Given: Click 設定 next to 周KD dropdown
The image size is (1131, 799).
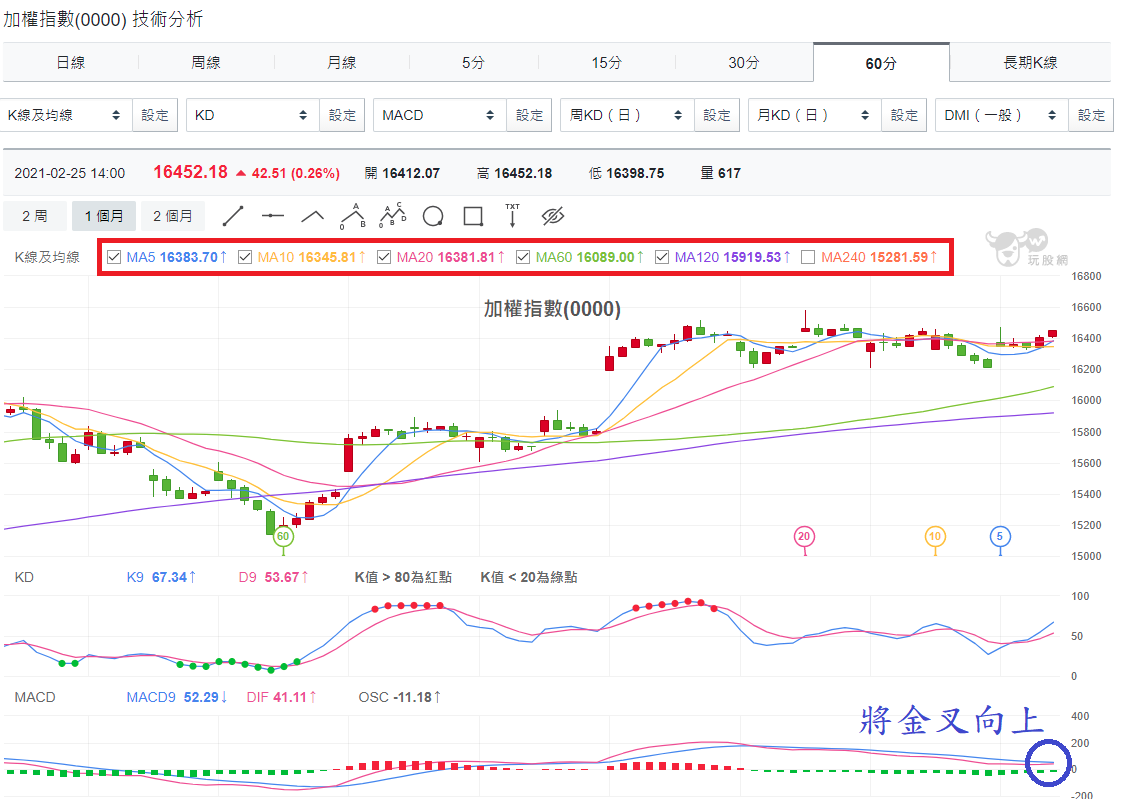Looking at the screenshot, I should pyautogui.click(x=716, y=115).
